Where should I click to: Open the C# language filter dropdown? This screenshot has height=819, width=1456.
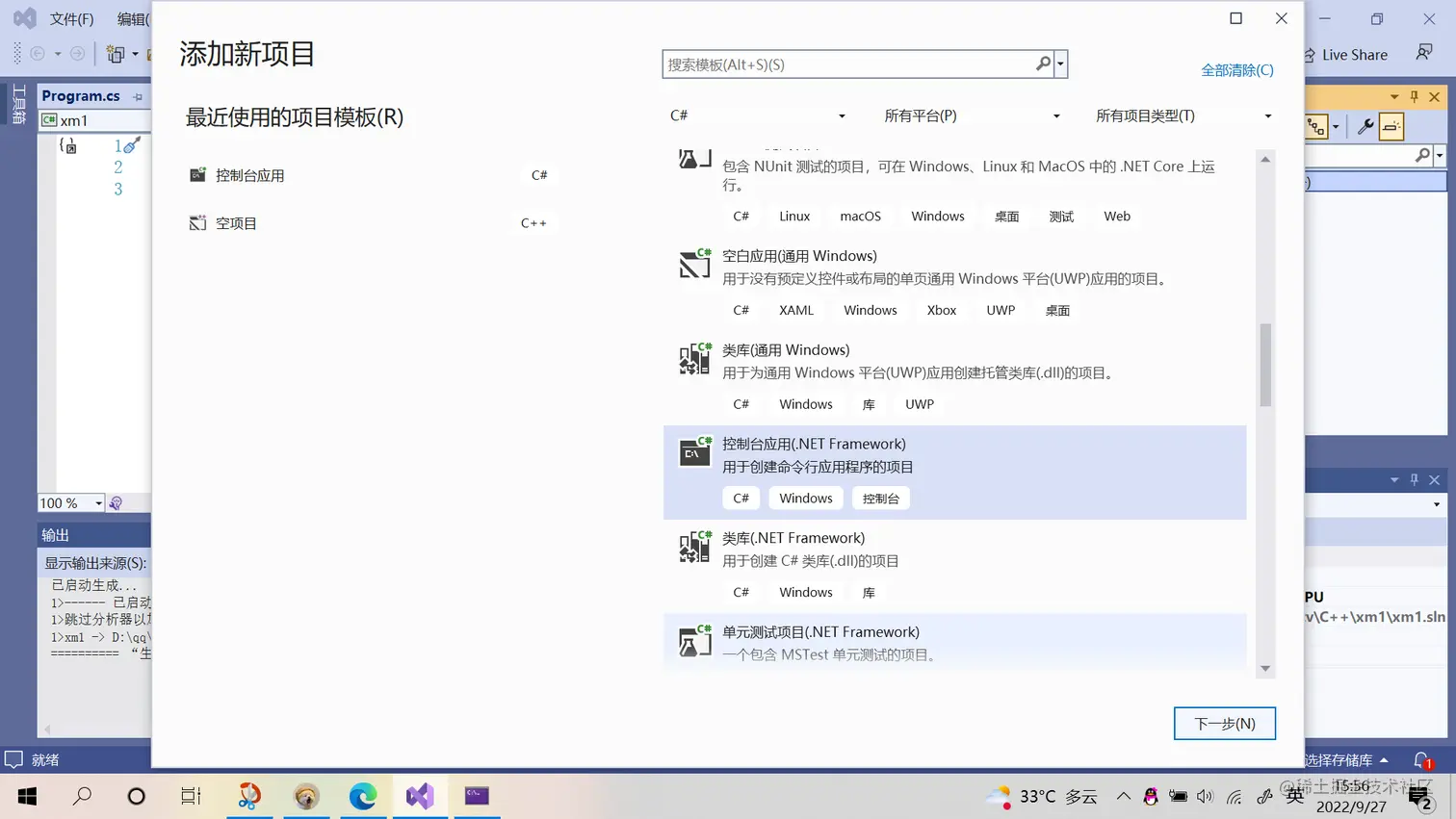coord(757,115)
